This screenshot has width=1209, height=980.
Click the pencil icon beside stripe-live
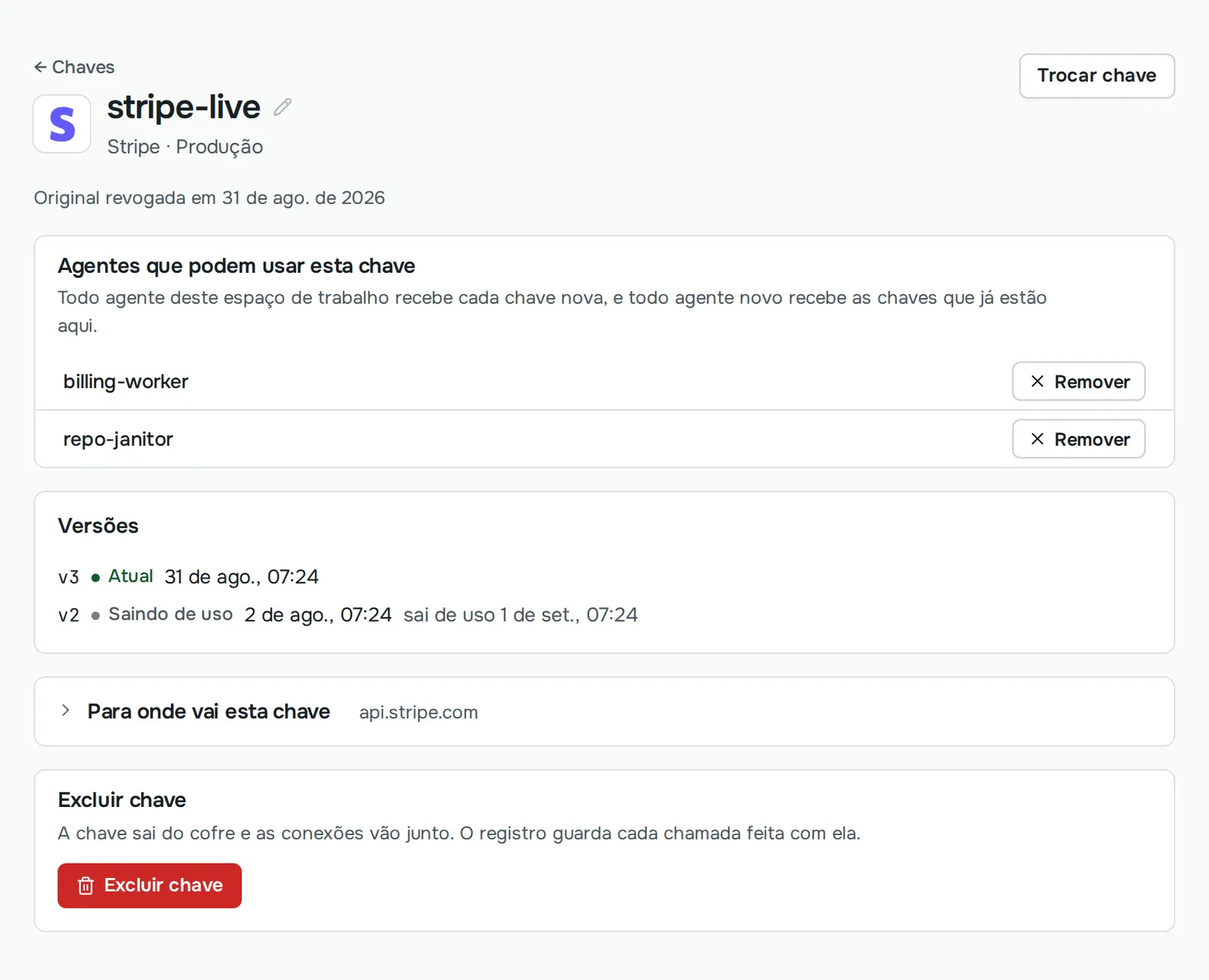coord(283,107)
